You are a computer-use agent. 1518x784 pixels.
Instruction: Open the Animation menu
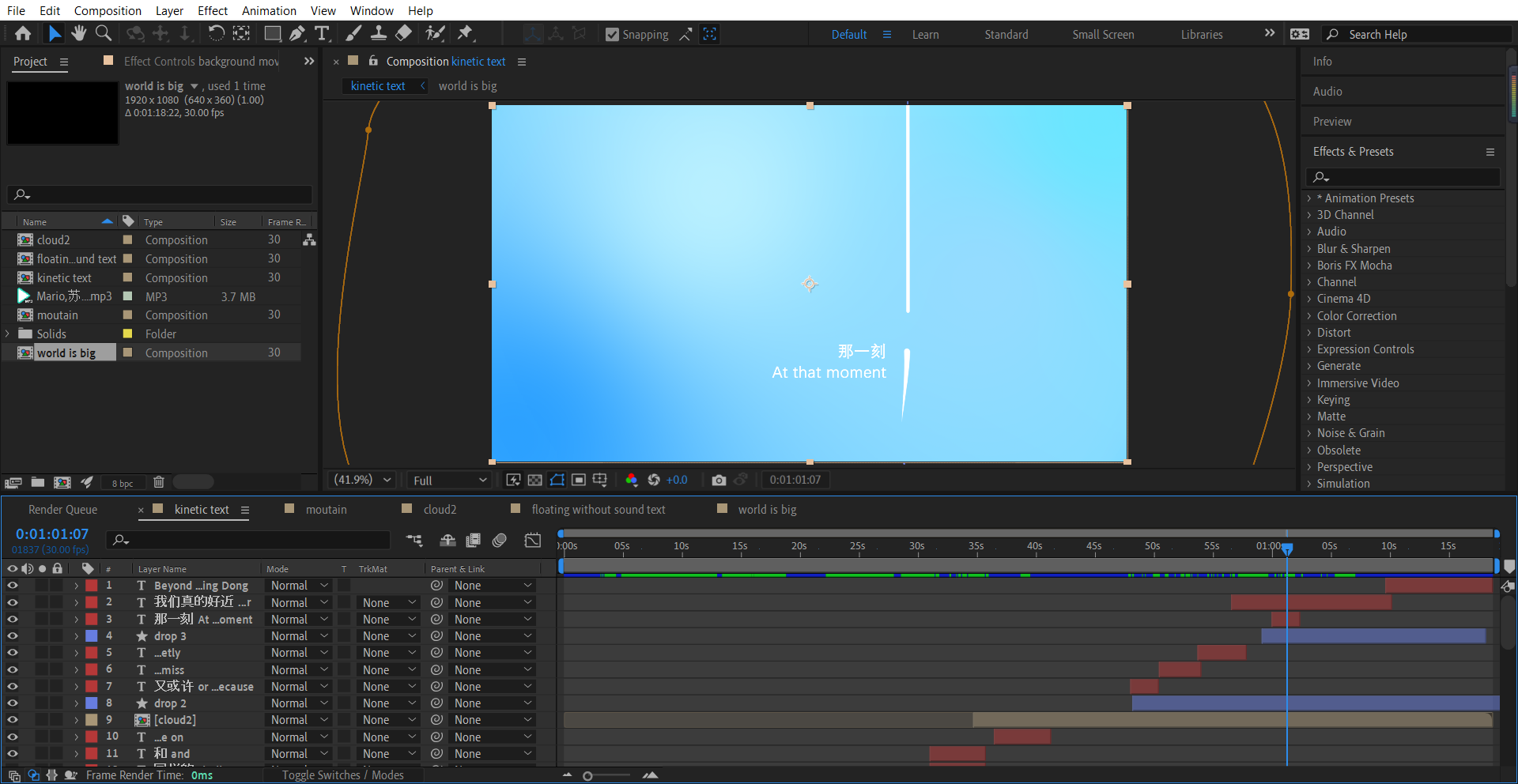[x=269, y=10]
